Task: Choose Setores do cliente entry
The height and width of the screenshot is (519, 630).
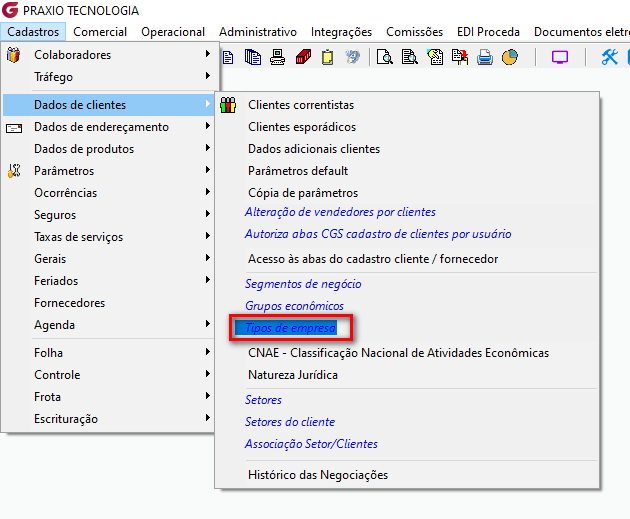Action: [x=290, y=422]
